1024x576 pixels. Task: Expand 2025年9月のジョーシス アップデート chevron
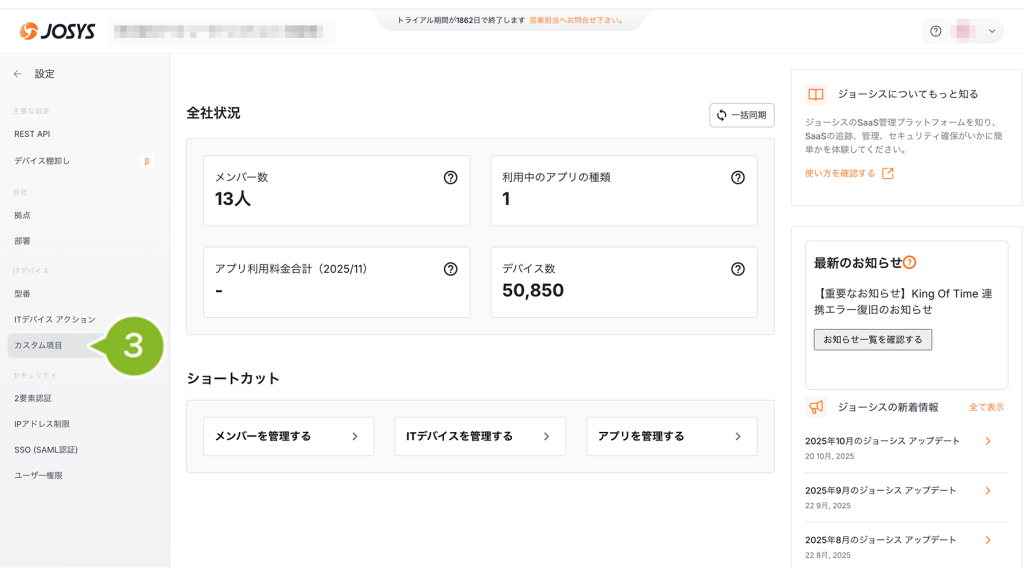[x=987, y=491]
